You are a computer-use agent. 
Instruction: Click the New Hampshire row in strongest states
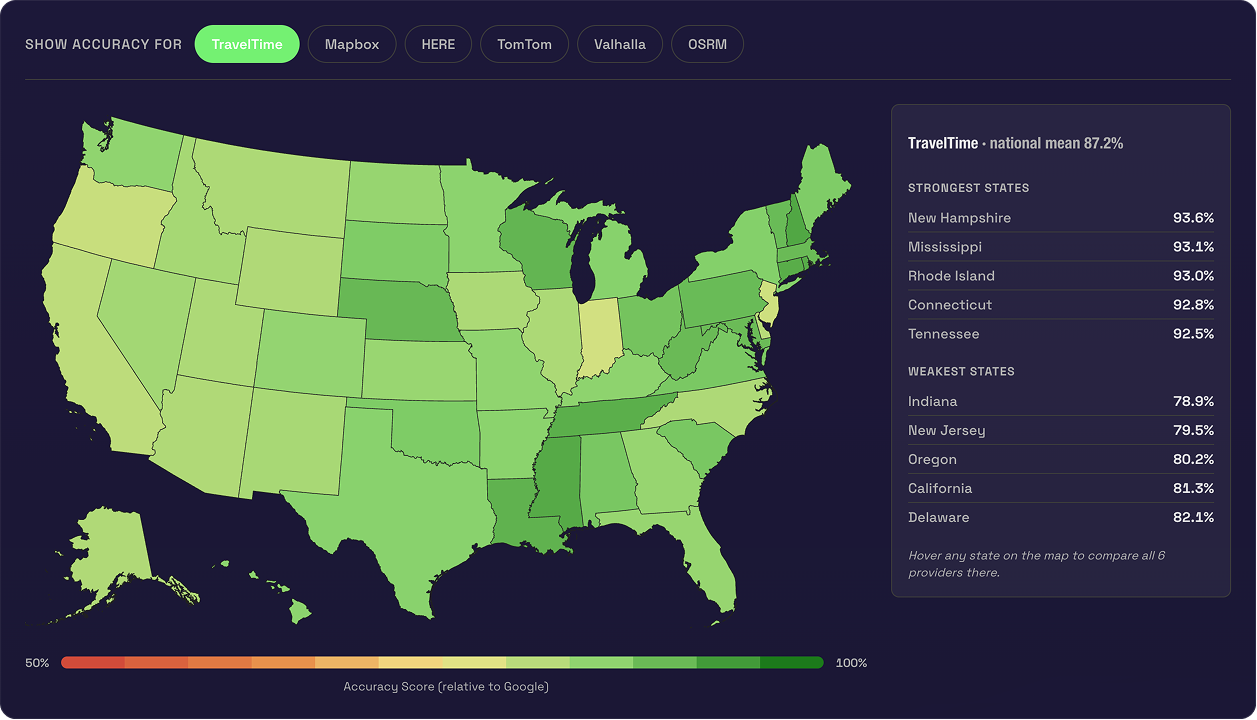(x=1061, y=218)
